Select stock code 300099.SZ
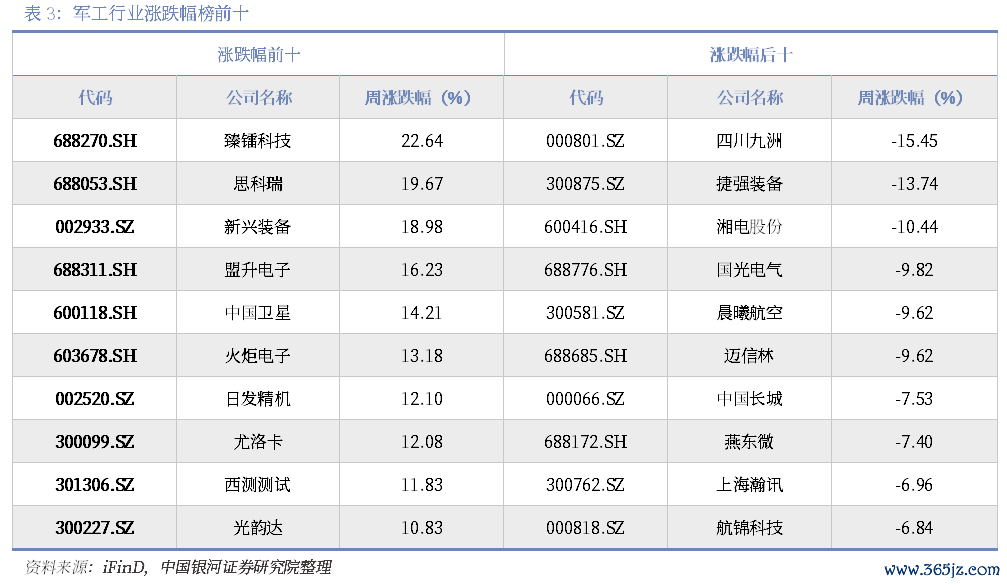Image resolution: width=1007 pixels, height=585 pixels. coord(95,442)
